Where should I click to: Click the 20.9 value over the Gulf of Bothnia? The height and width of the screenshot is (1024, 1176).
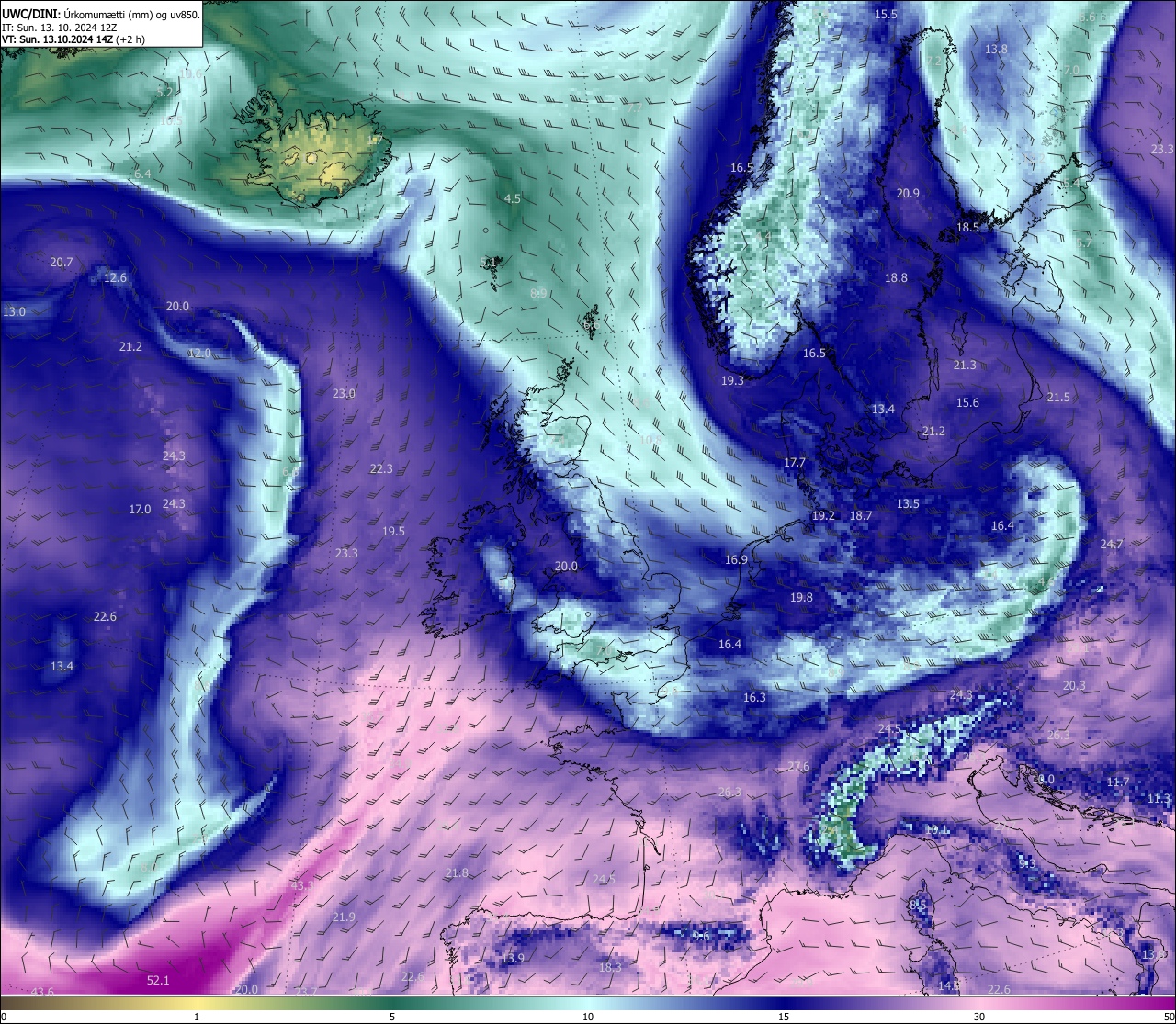(908, 193)
